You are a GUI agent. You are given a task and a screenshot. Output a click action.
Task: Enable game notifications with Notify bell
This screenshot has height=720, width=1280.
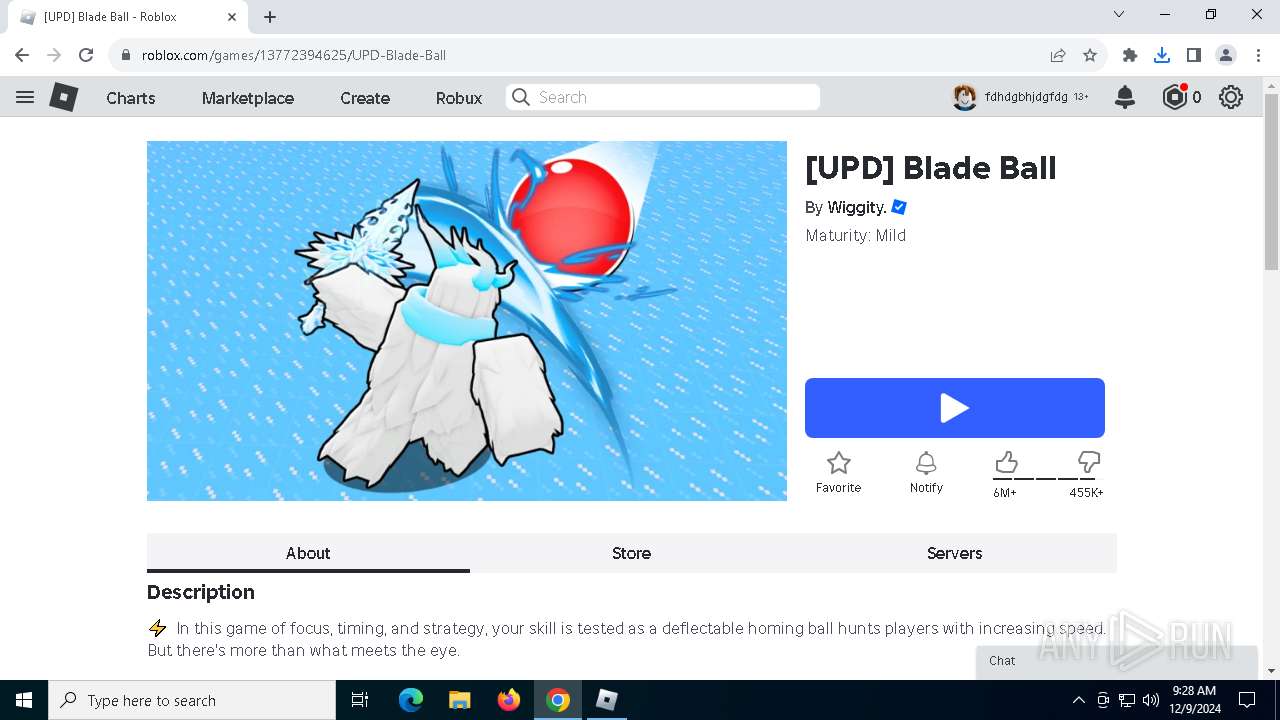click(x=926, y=463)
